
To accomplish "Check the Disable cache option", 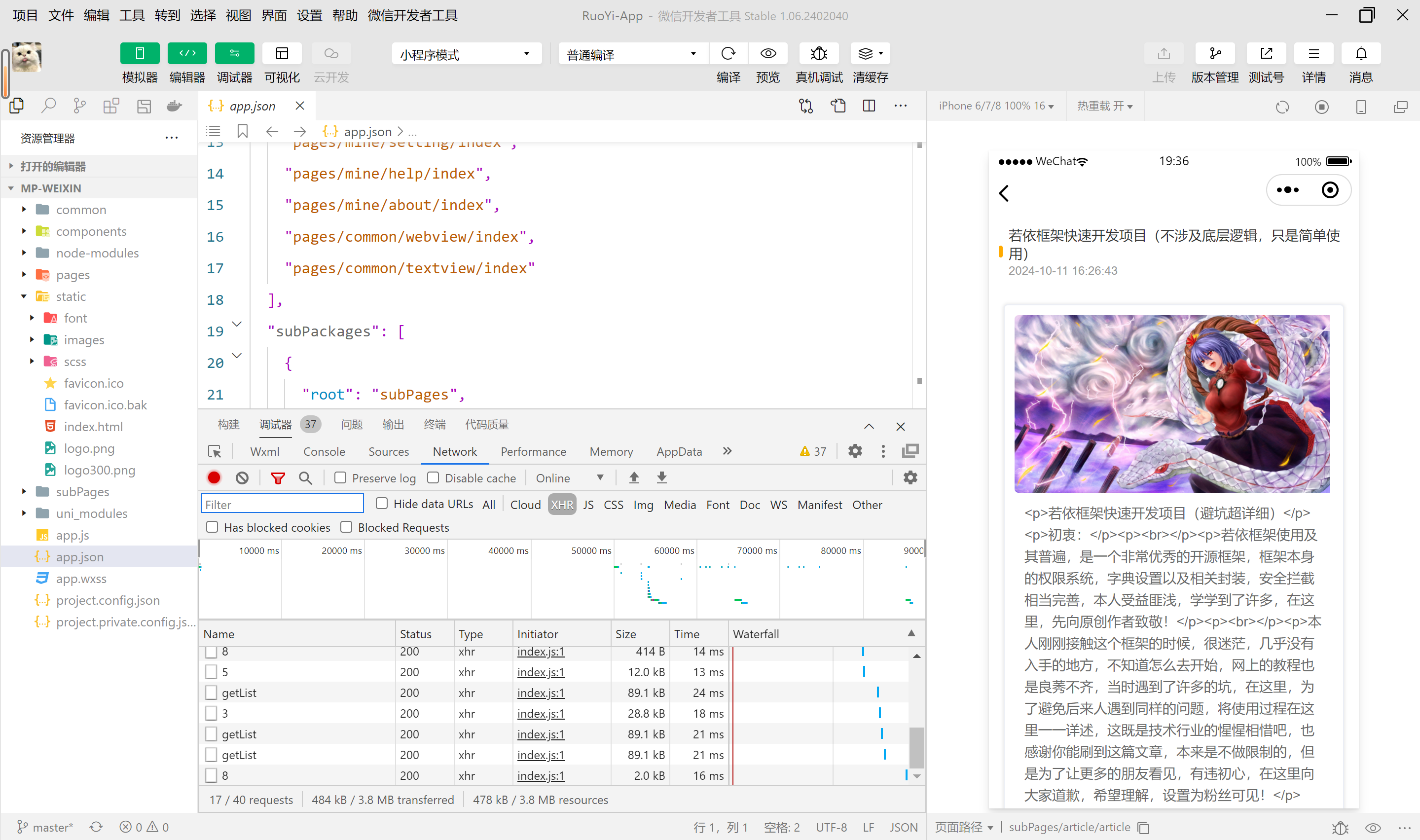I will (433, 478).
